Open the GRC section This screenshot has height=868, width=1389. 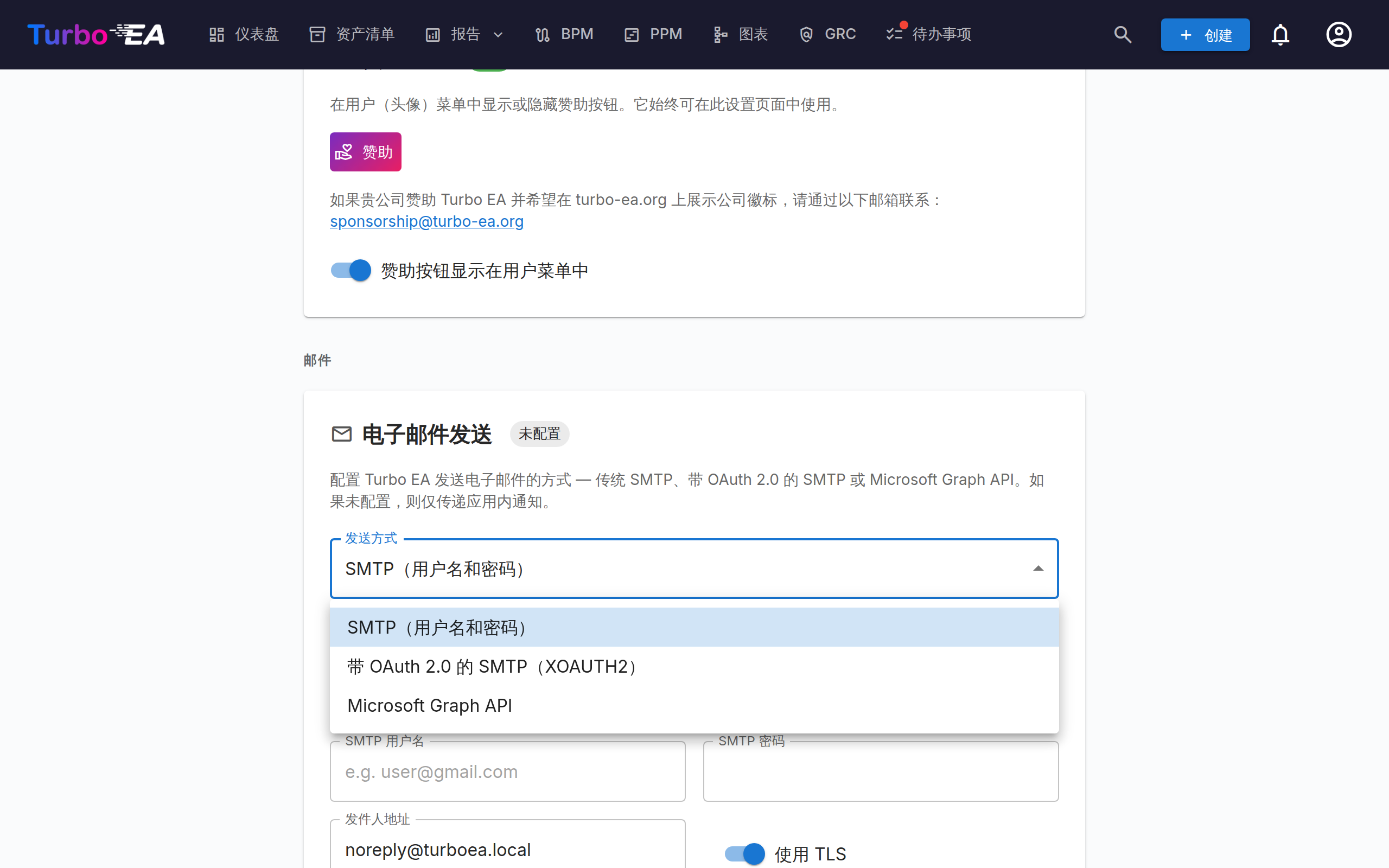[827, 34]
